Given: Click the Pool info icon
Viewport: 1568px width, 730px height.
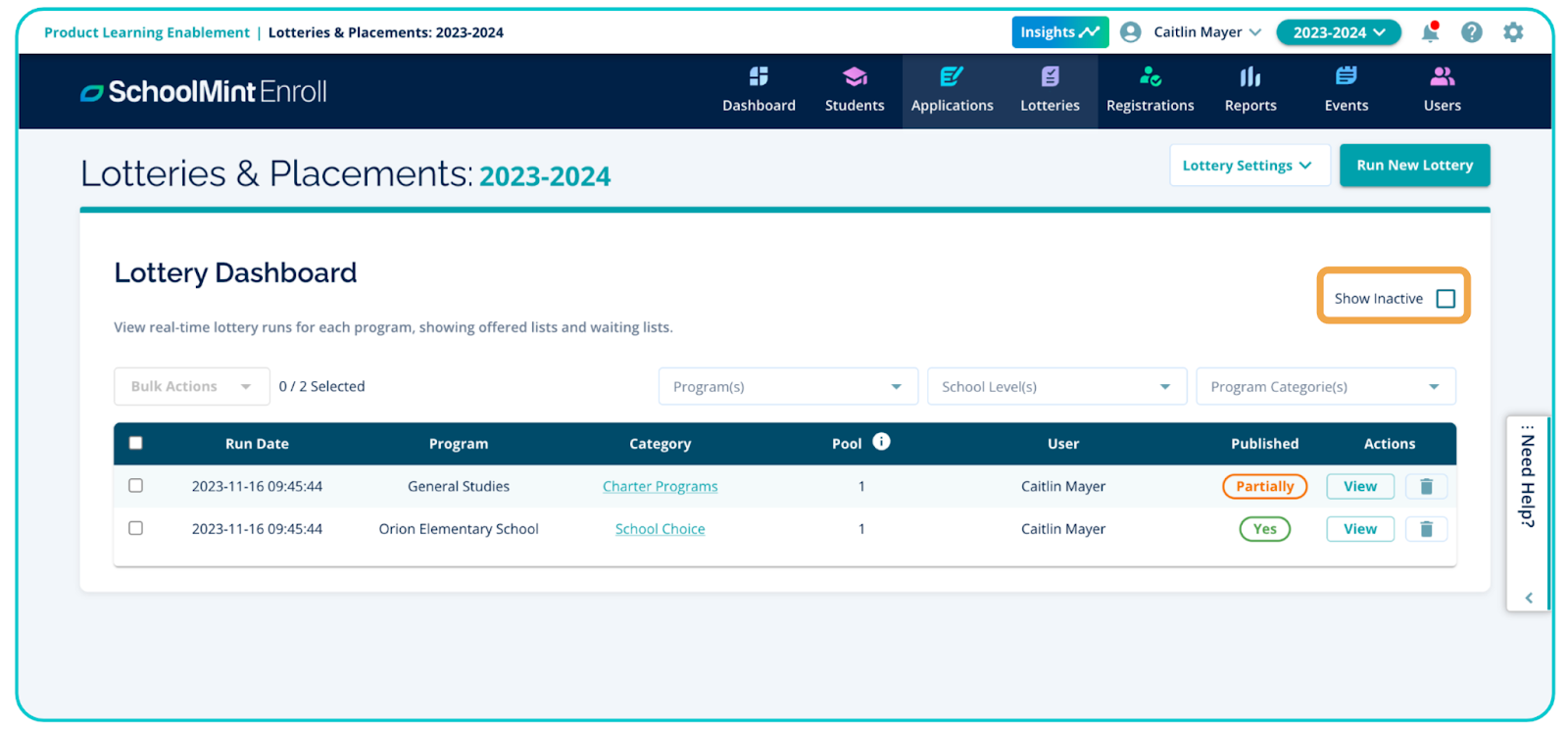Looking at the screenshot, I should [881, 442].
